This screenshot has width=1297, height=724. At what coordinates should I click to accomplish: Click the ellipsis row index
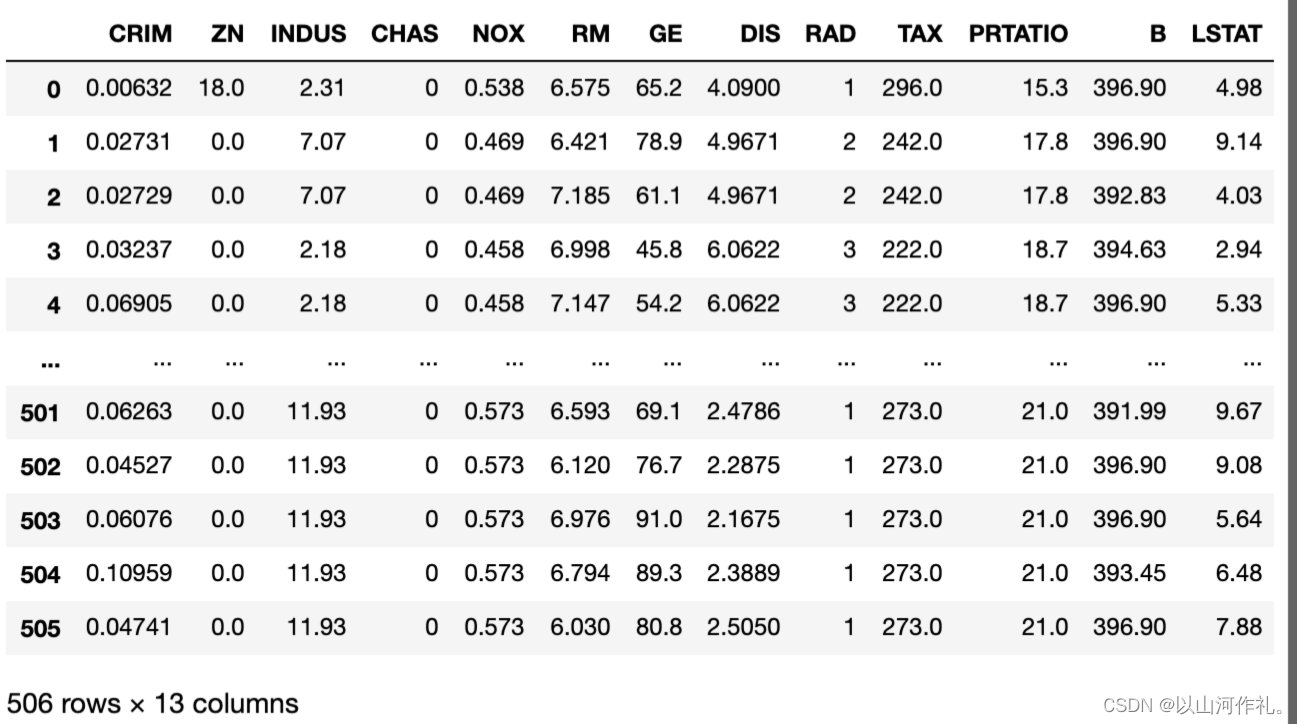(x=50, y=364)
